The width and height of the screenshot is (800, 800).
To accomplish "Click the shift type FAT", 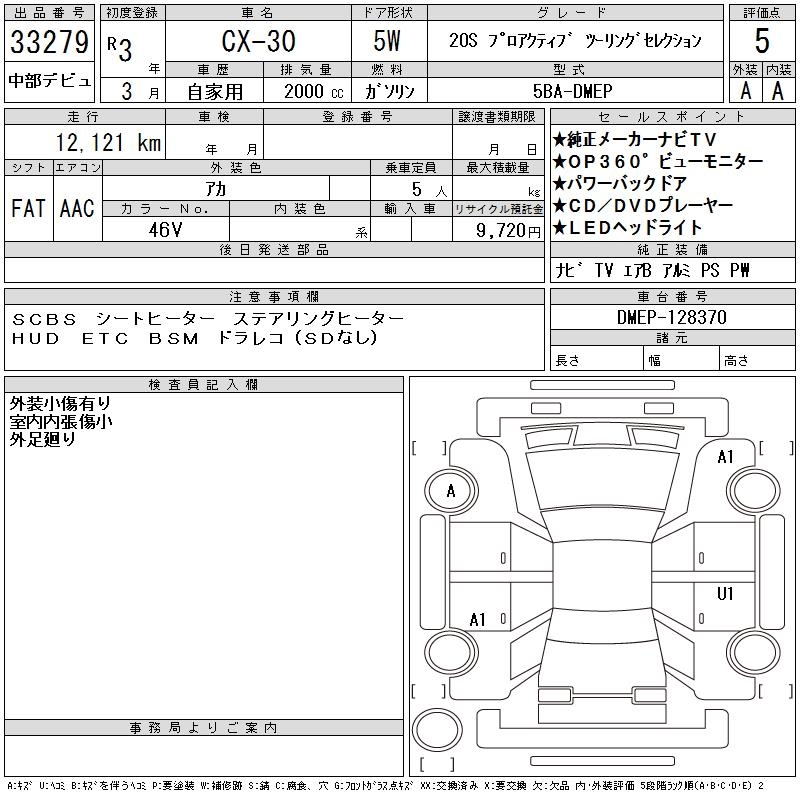I will [28, 208].
